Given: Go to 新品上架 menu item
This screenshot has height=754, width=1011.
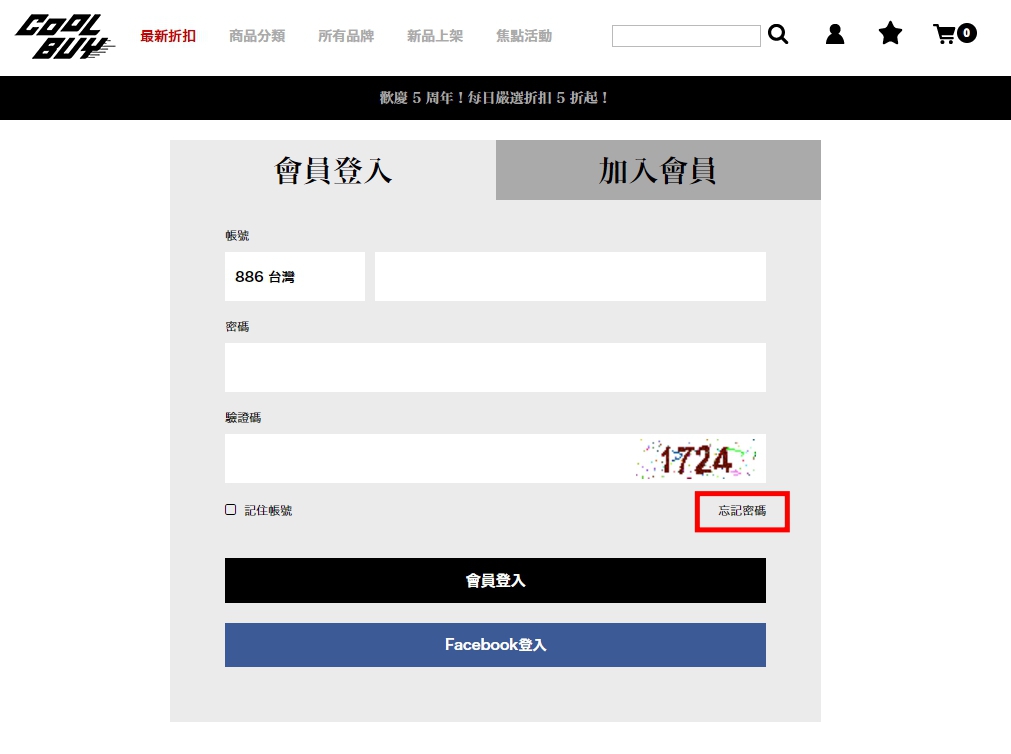Looking at the screenshot, I should tap(435, 36).
